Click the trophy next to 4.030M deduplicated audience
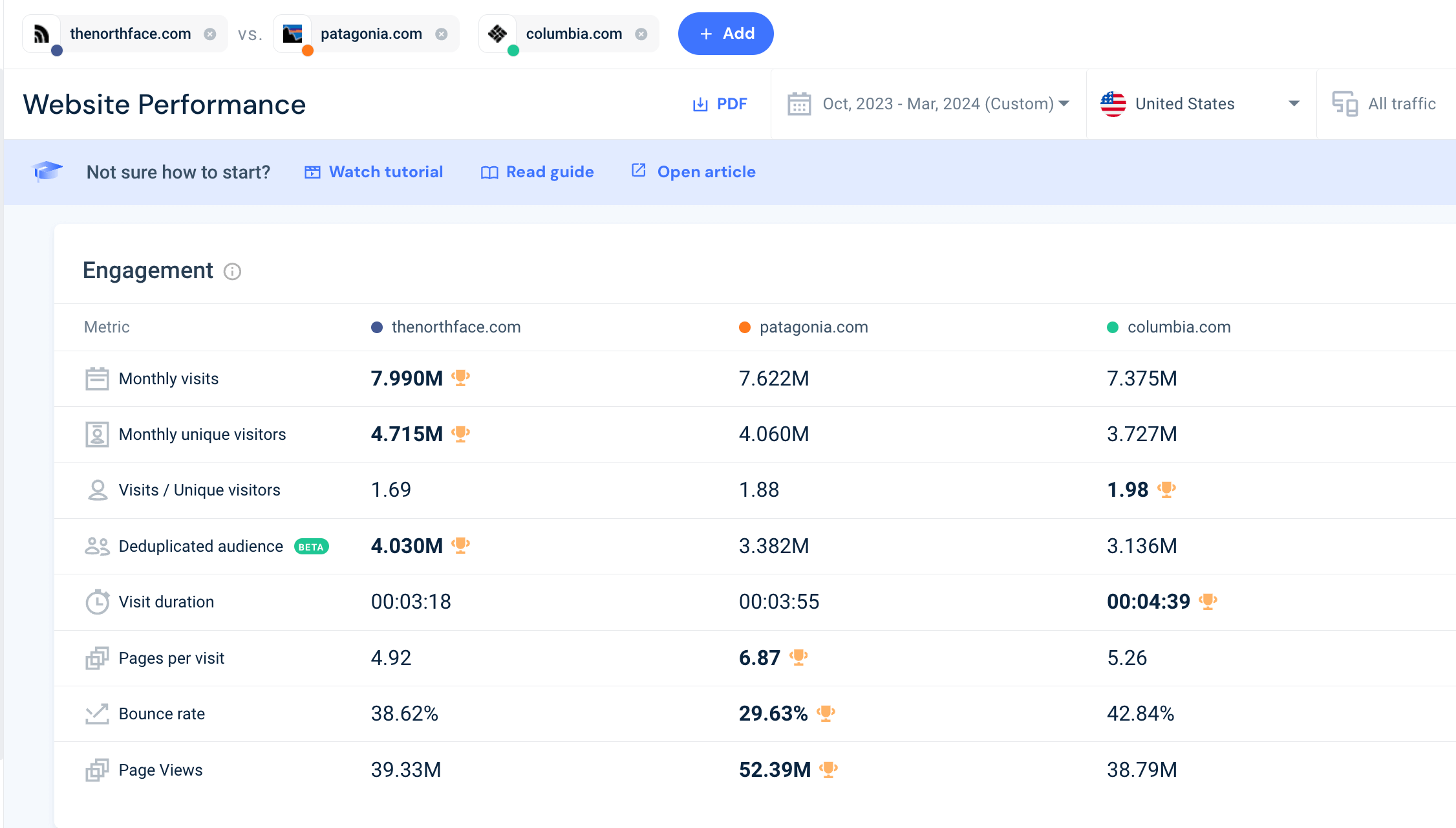 (460, 545)
